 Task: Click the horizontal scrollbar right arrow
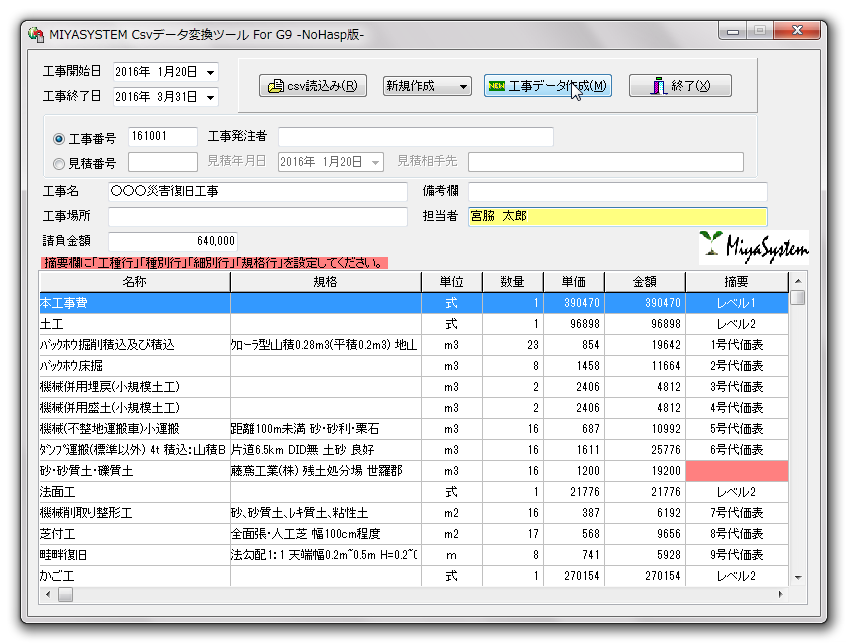pos(780,595)
